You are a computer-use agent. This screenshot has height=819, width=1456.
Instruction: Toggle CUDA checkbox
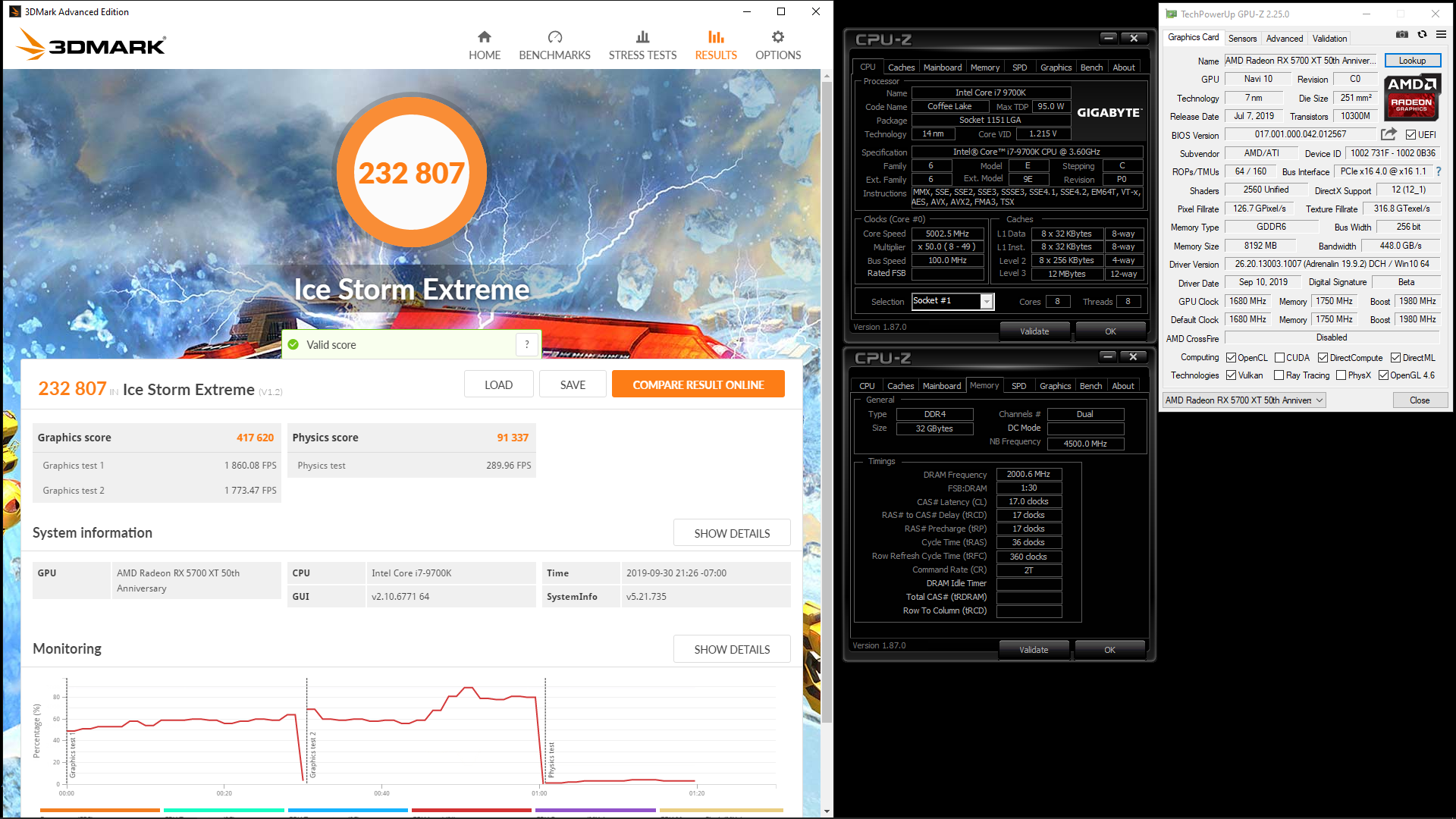(1279, 358)
